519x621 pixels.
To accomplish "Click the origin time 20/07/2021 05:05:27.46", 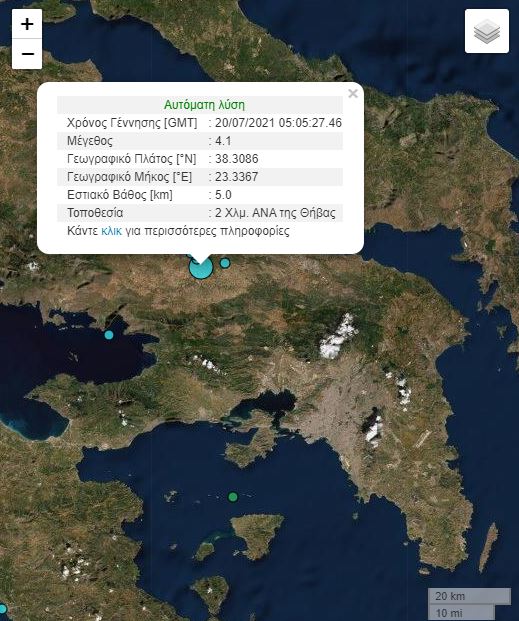I will click(278, 122).
